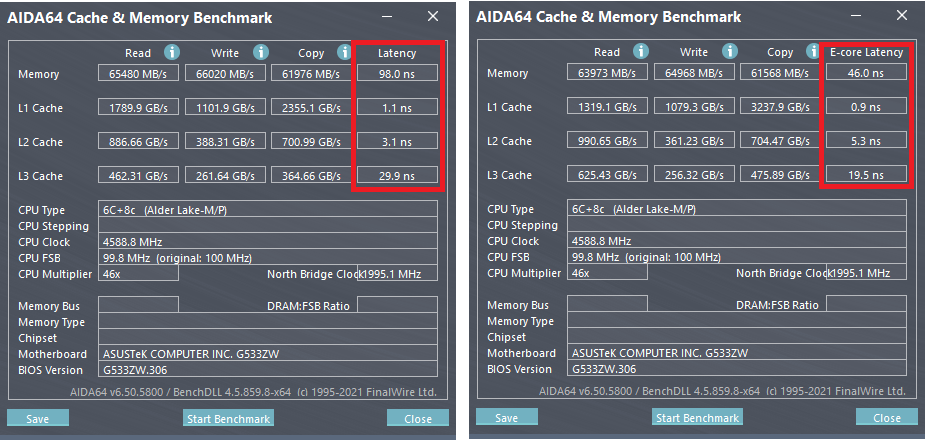Click North Bridge Clock value in right window
This screenshot has width=927, height=441.
coord(866,272)
